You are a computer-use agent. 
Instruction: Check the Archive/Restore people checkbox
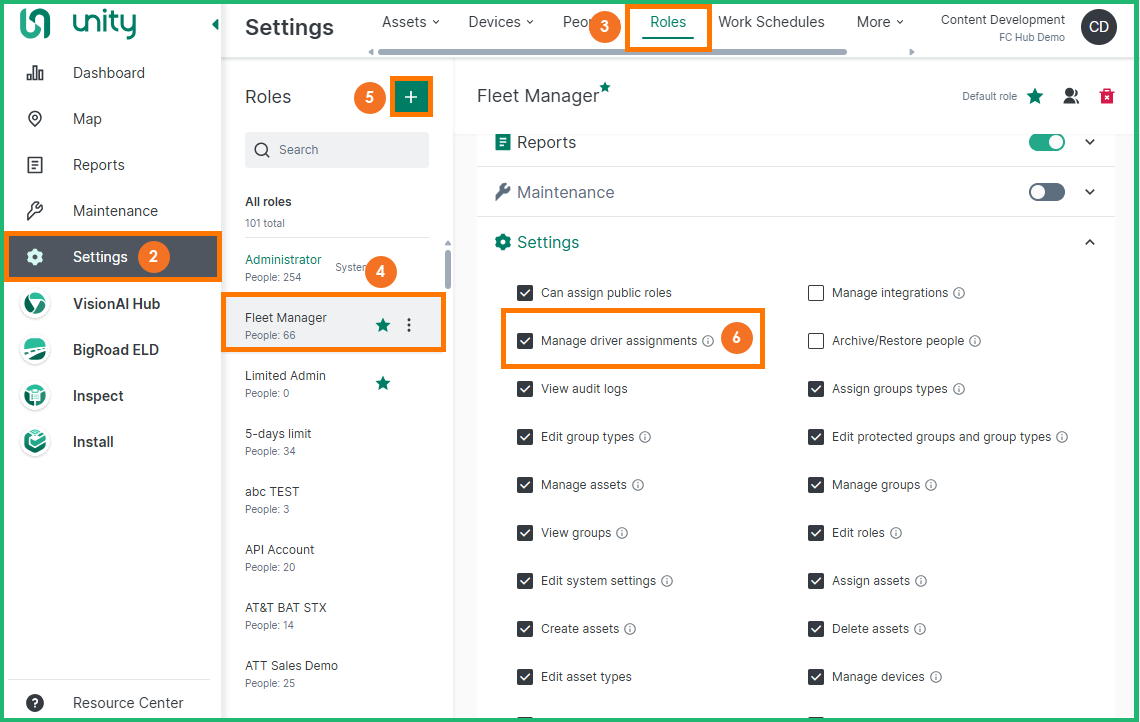point(816,341)
